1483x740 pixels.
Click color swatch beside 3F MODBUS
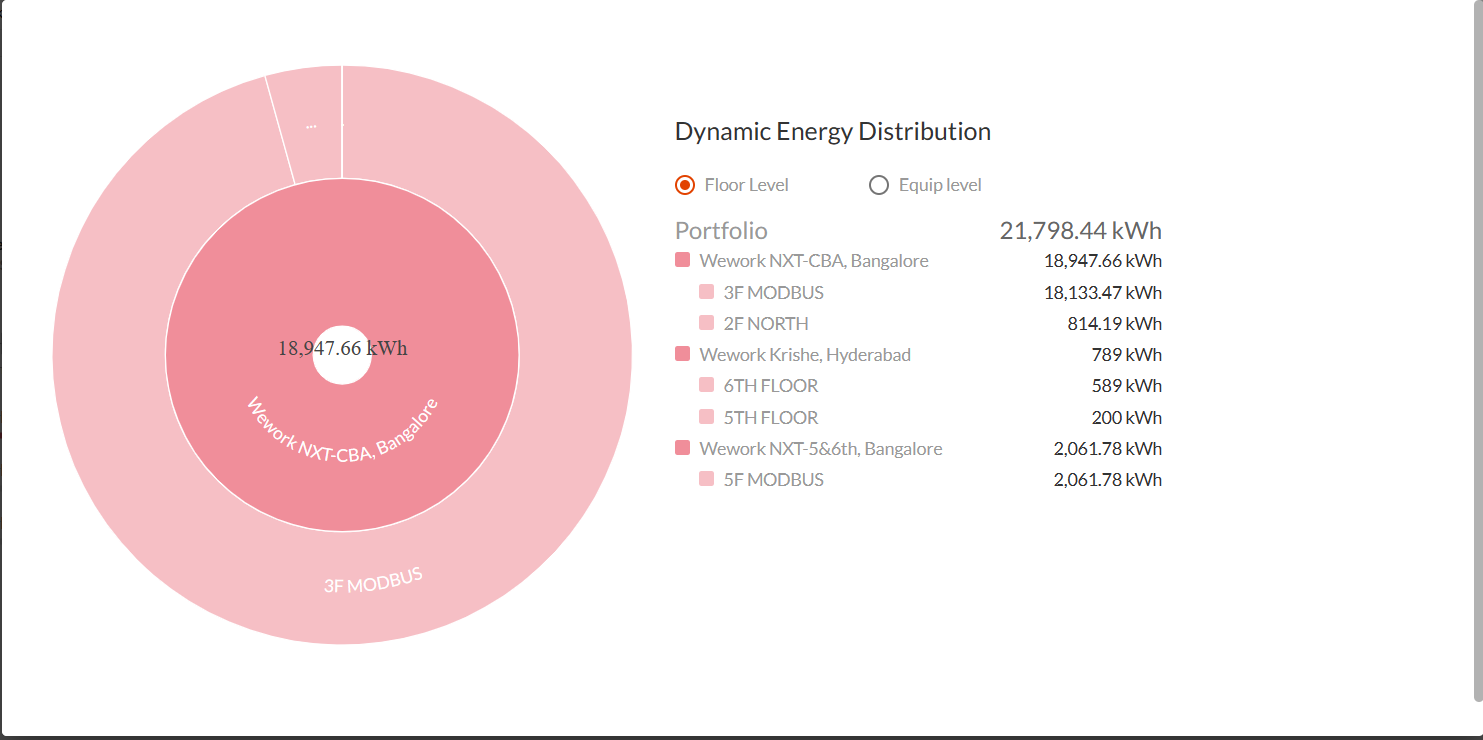pos(707,292)
